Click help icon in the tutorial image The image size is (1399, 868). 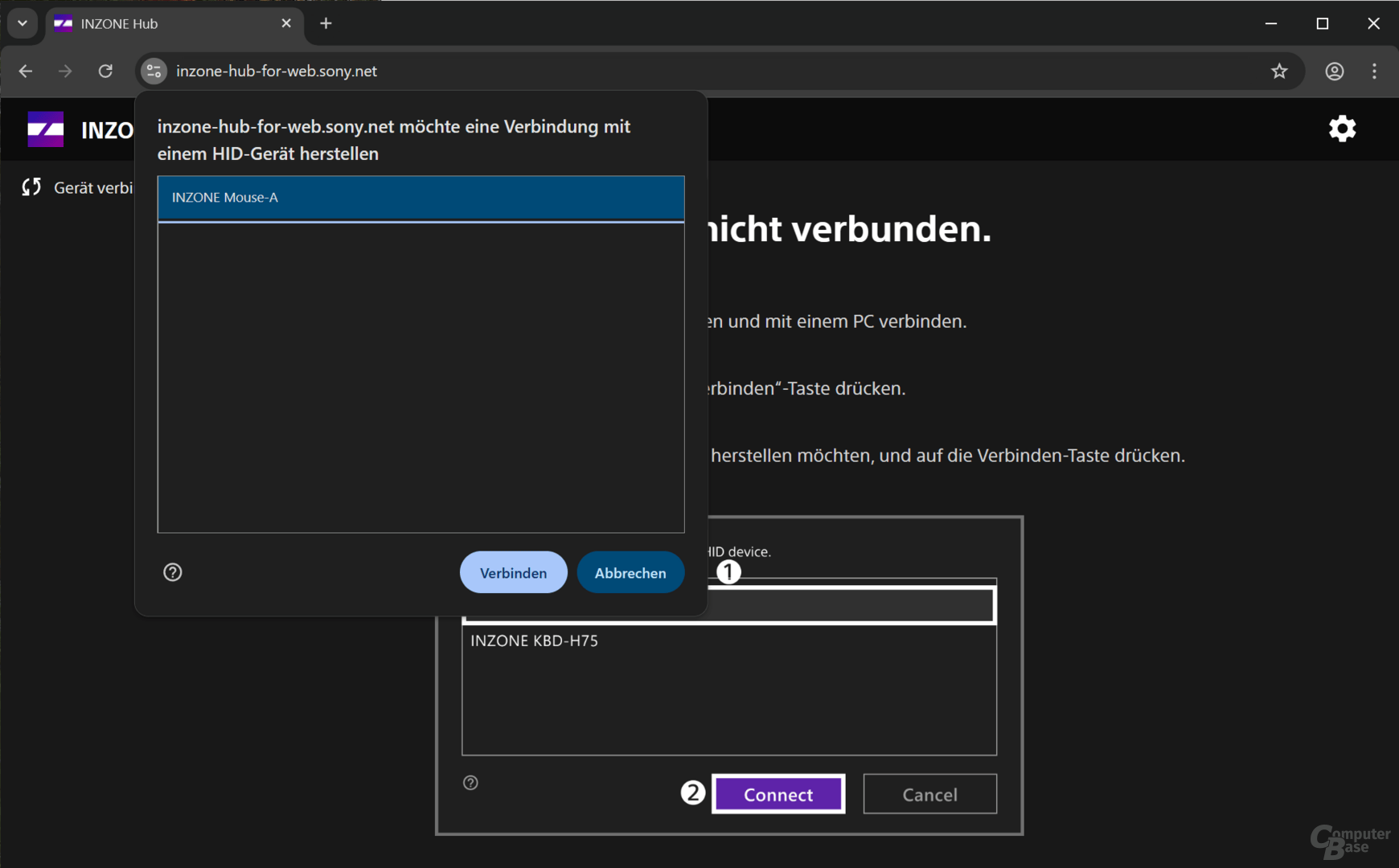tap(471, 783)
